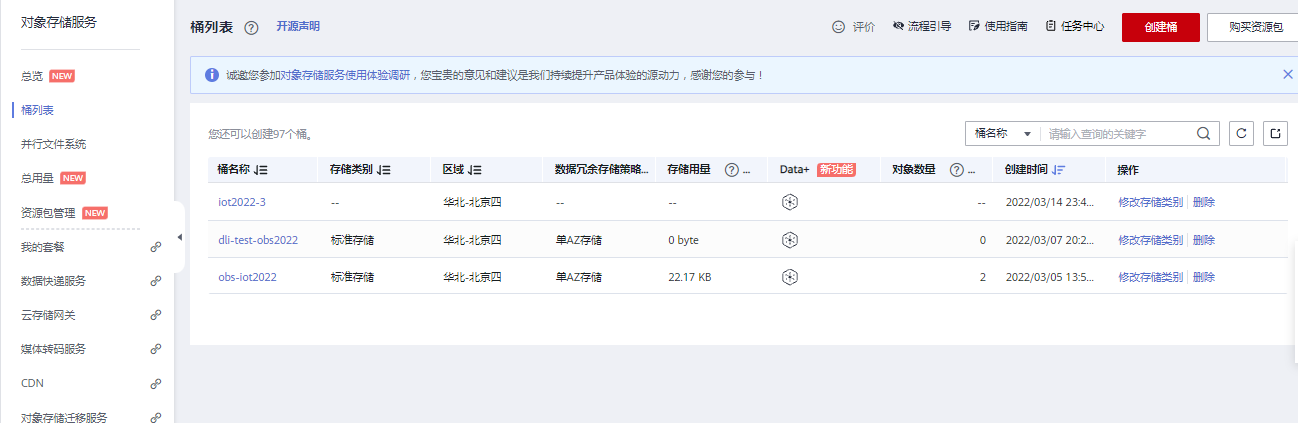Click the 购买资源包 button
Screen dimensions: 1298x423
click(1255, 27)
